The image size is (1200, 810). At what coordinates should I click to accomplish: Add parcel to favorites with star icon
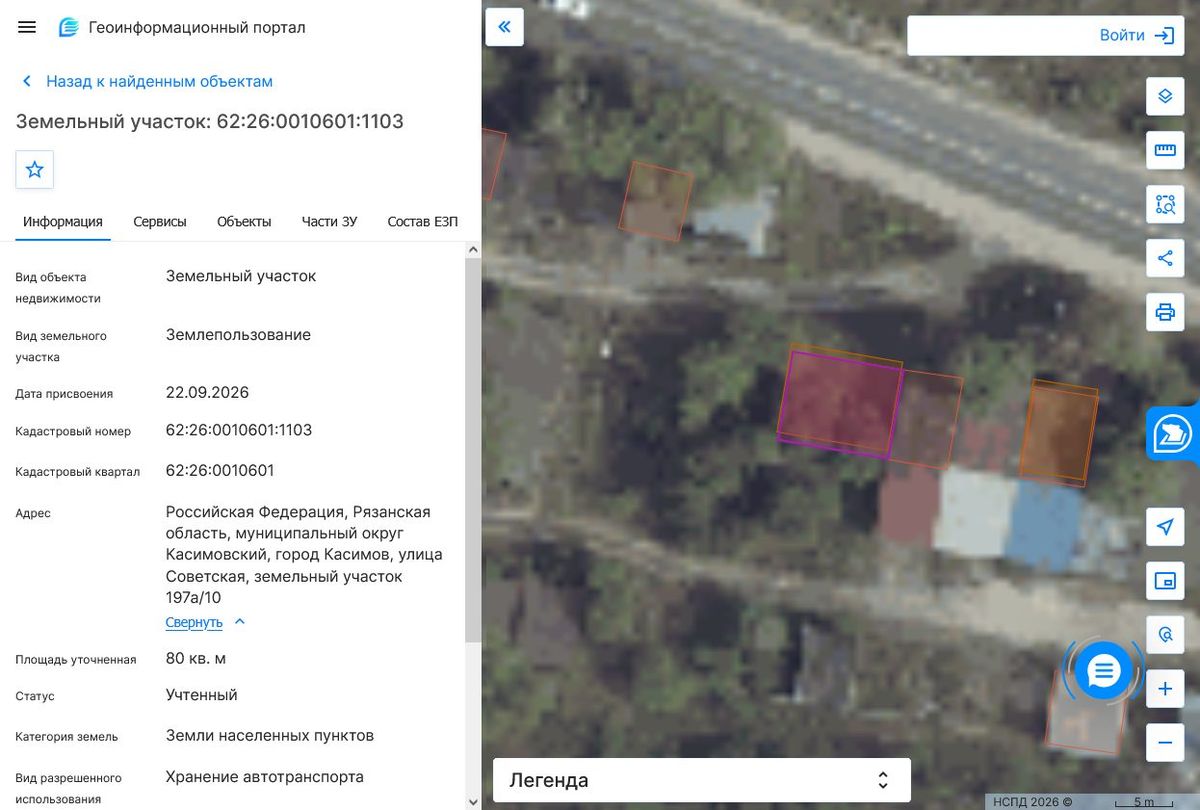click(x=35, y=169)
